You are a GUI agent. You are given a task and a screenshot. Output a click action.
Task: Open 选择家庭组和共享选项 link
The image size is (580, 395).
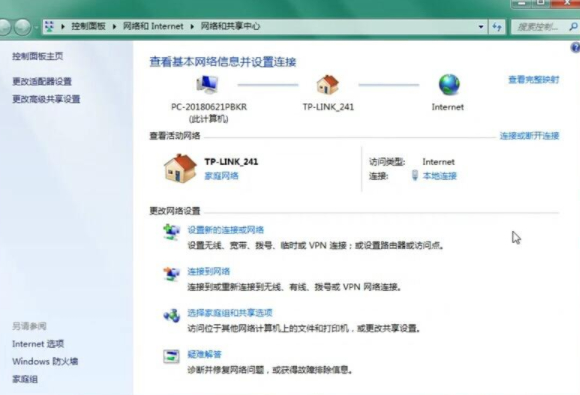(230, 313)
